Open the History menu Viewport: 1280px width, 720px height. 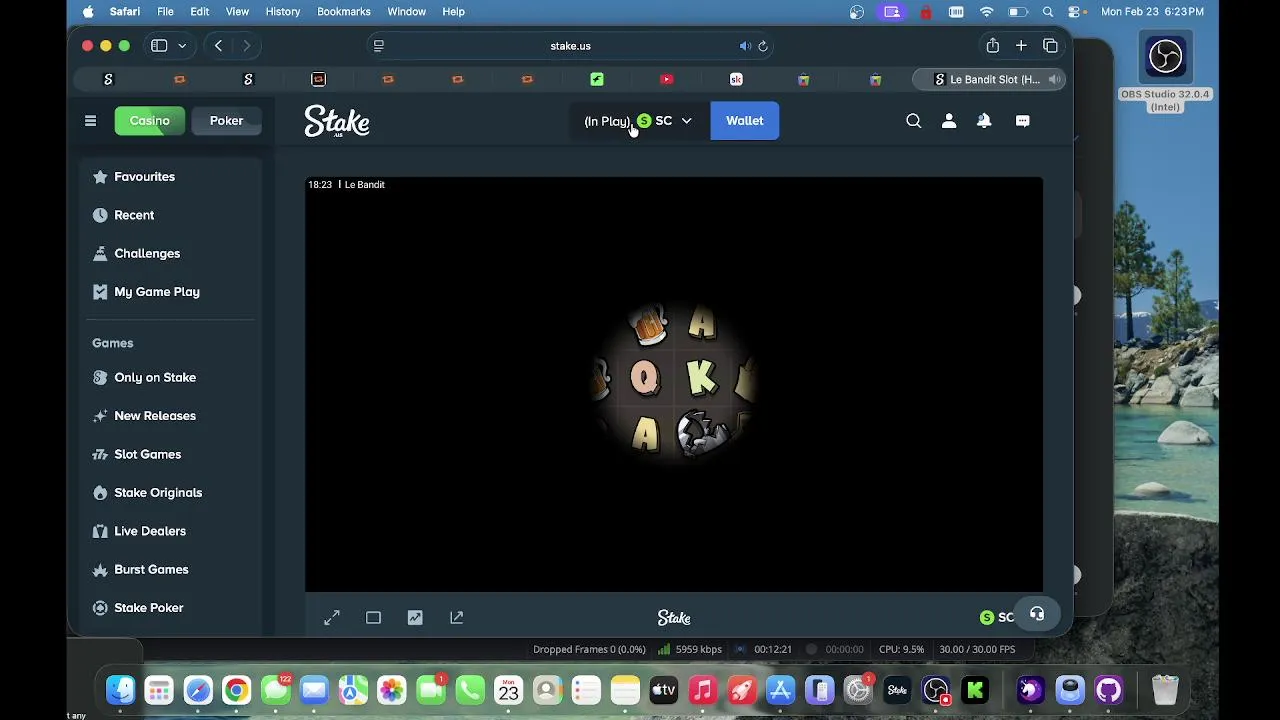[x=282, y=12]
